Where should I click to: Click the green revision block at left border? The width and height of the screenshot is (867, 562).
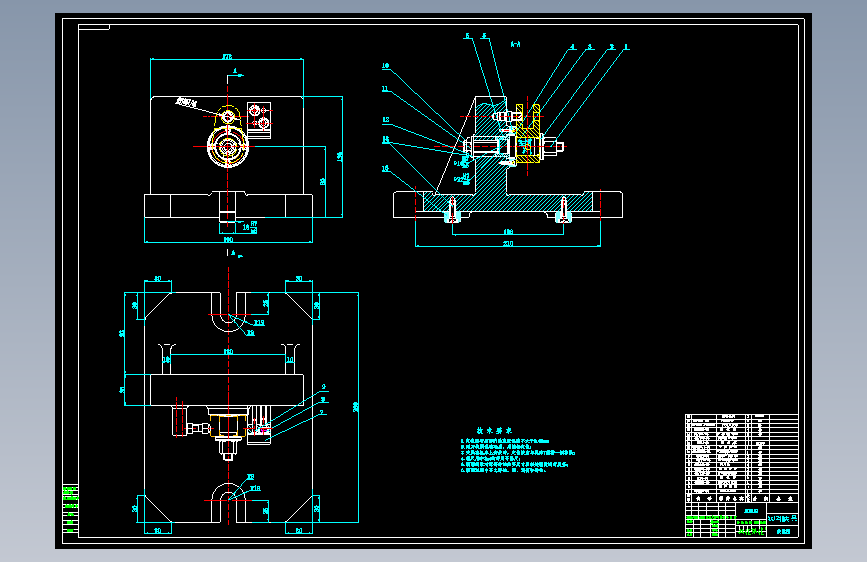[70, 509]
